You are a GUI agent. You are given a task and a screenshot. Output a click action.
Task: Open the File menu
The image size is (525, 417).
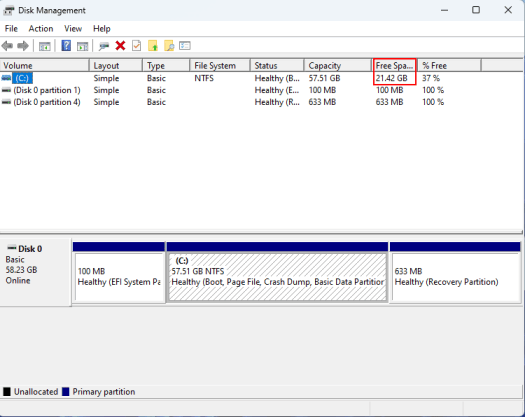coord(11,29)
